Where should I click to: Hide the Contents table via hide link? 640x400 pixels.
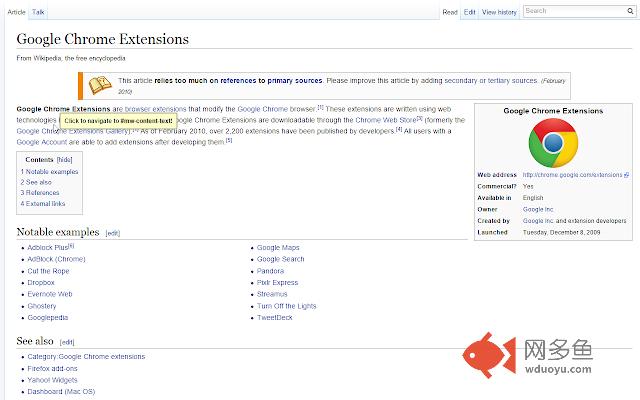(64, 160)
